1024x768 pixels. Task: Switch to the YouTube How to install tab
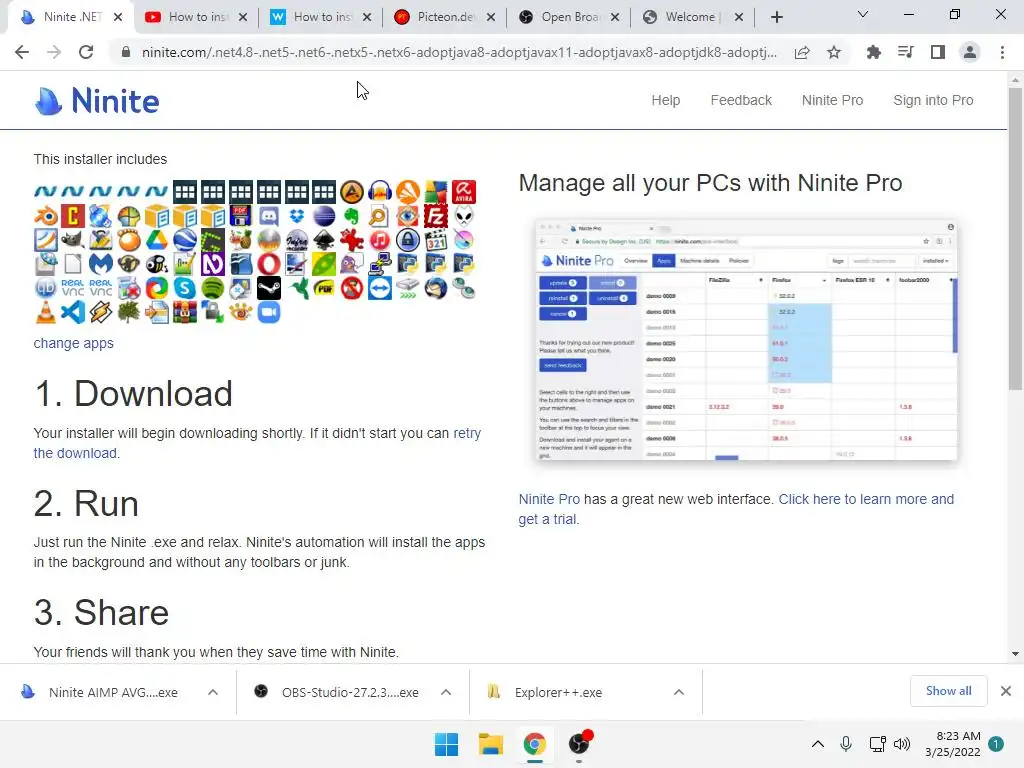pos(197,17)
